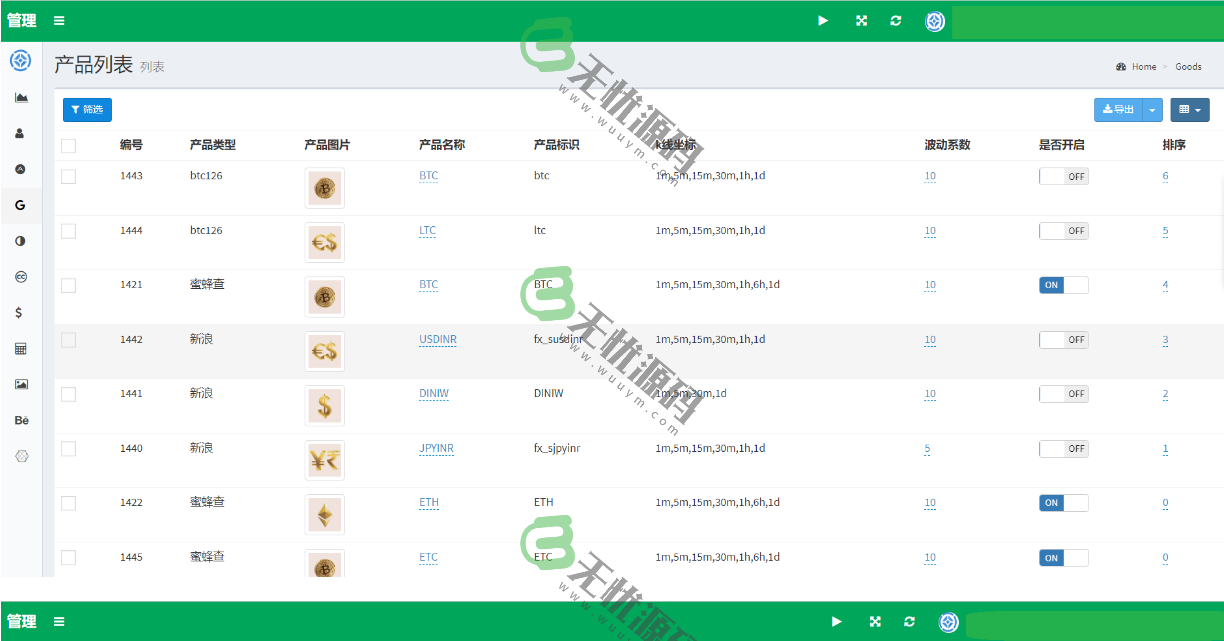Select the image gallery icon in sidebar
This screenshot has width=1224, height=641.
click(21, 384)
